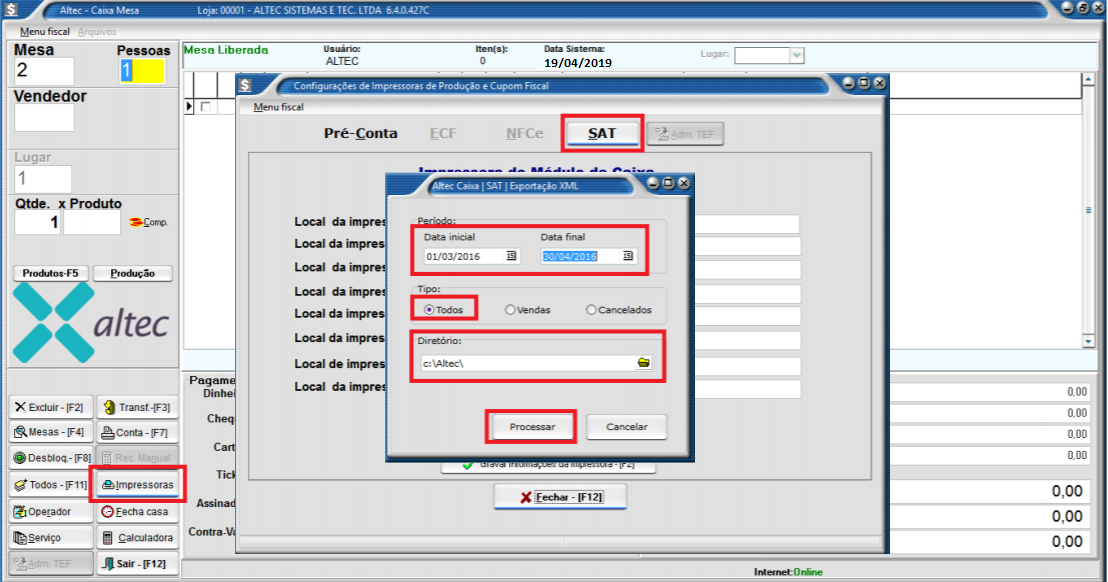Browse for the Diretório folder
The height and width of the screenshot is (582, 1108).
coord(643,362)
